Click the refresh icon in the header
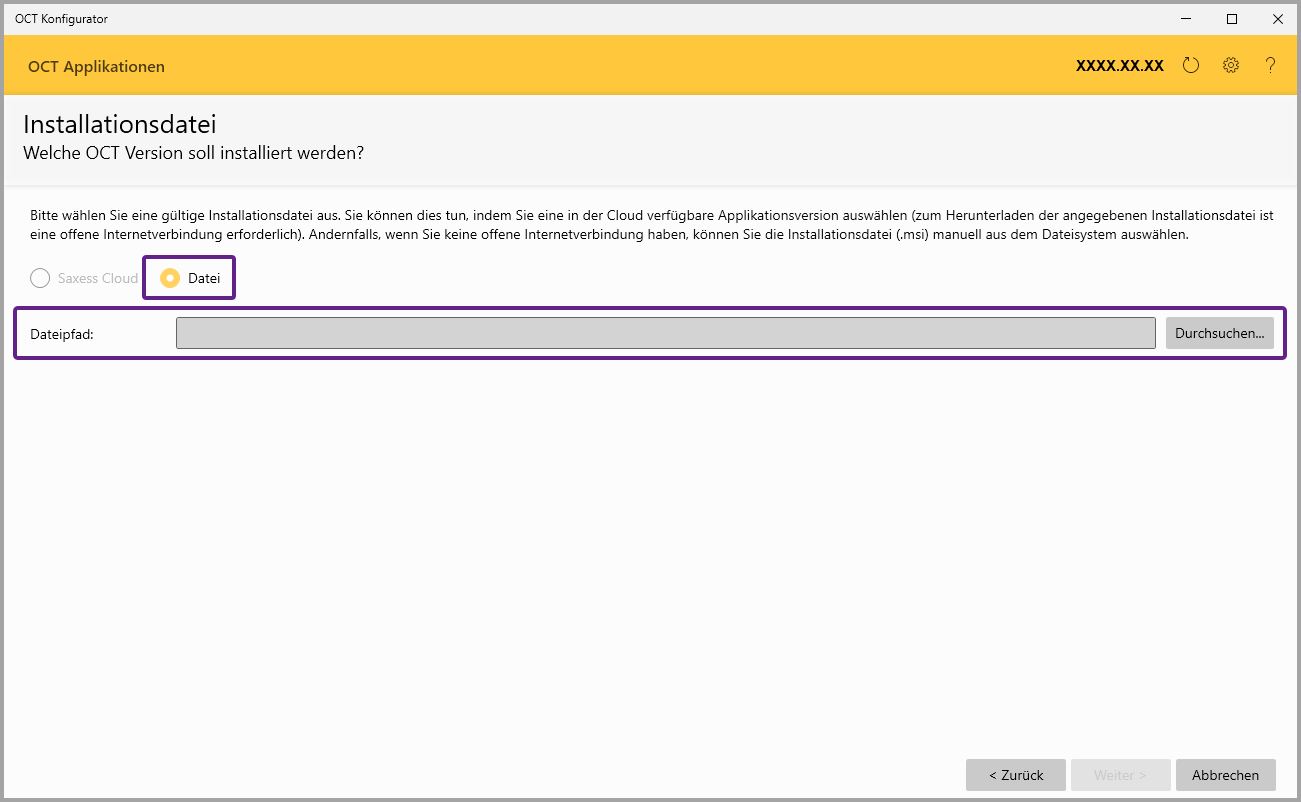 coord(1190,66)
